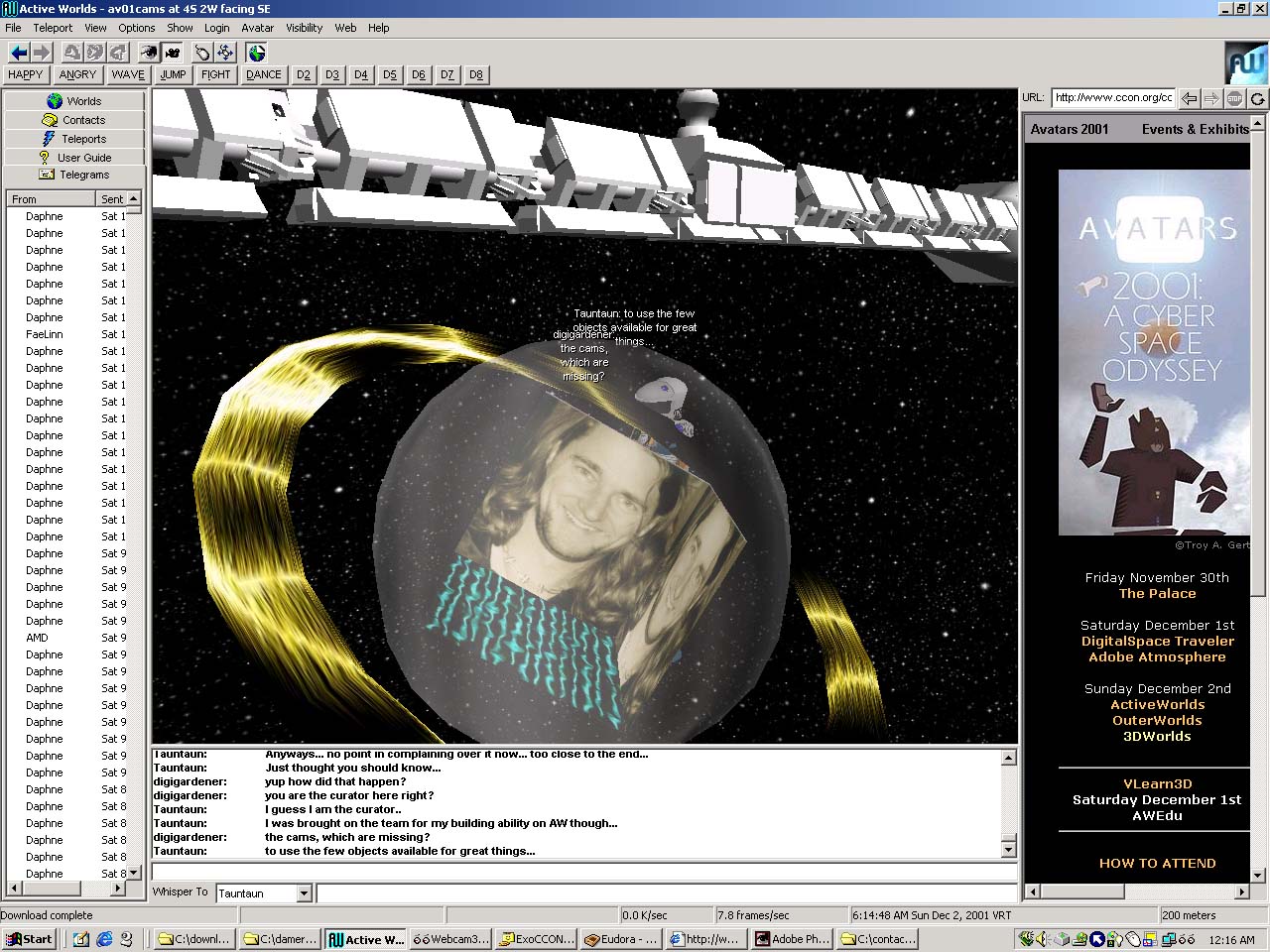Screen dimensions: 1270x952
Task: Open the Worlds tab
Action: coord(74,101)
